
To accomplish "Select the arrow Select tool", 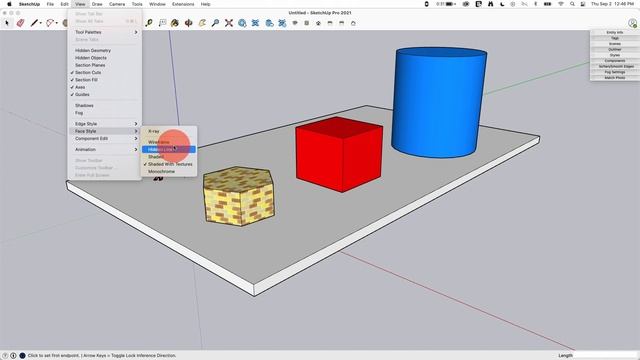I will (7, 23).
